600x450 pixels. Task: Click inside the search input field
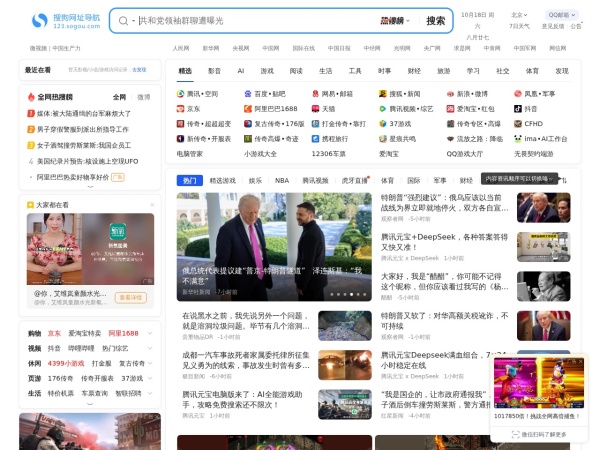point(256,21)
